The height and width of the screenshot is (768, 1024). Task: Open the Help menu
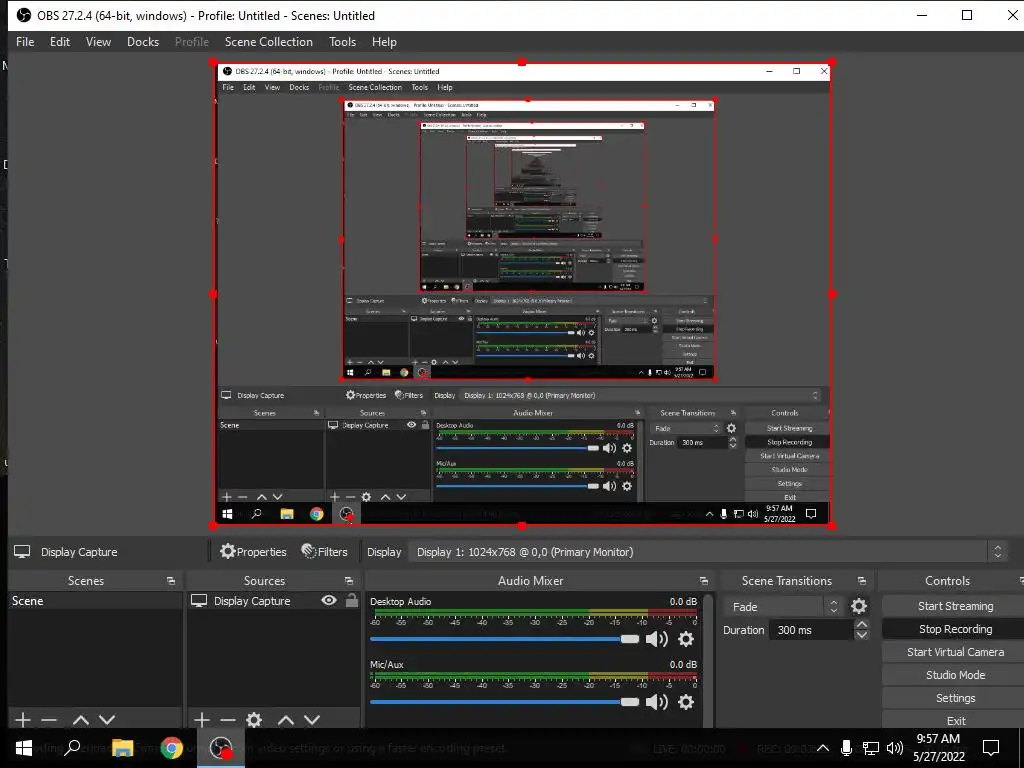coord(384,42)
